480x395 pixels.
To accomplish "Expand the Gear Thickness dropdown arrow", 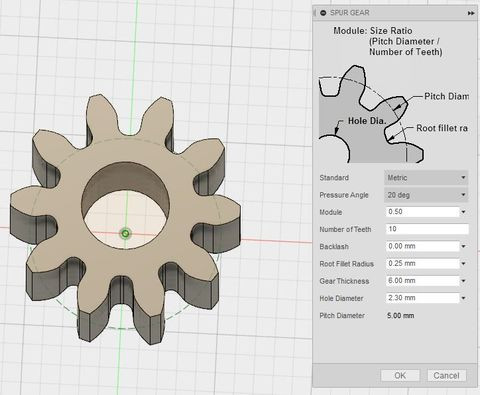I will [463, 281].
